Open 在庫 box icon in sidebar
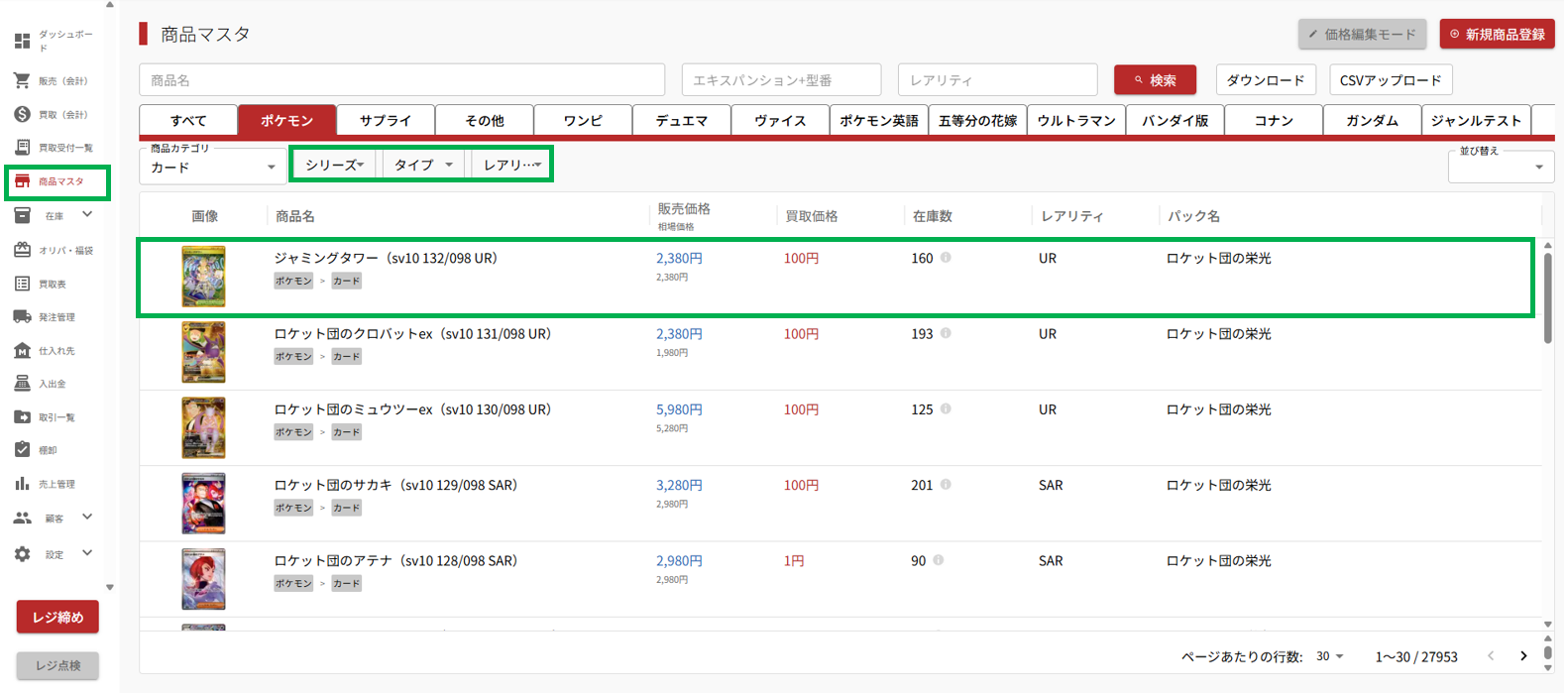Viewport: 1568px width, 694px height. point(22,215)
